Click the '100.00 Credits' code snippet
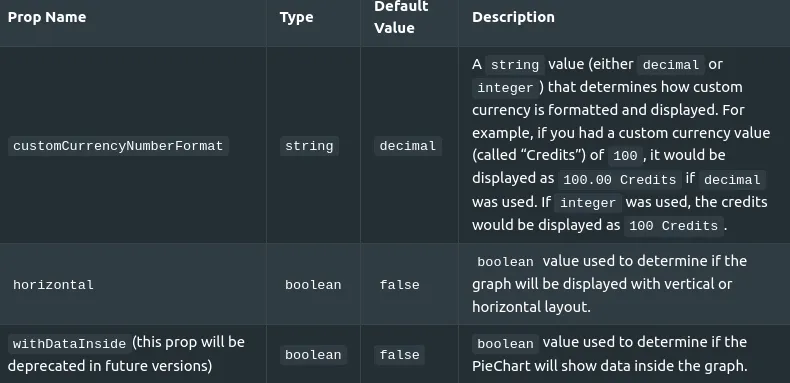Screen dimensions: 790x383 coord(620,179)
